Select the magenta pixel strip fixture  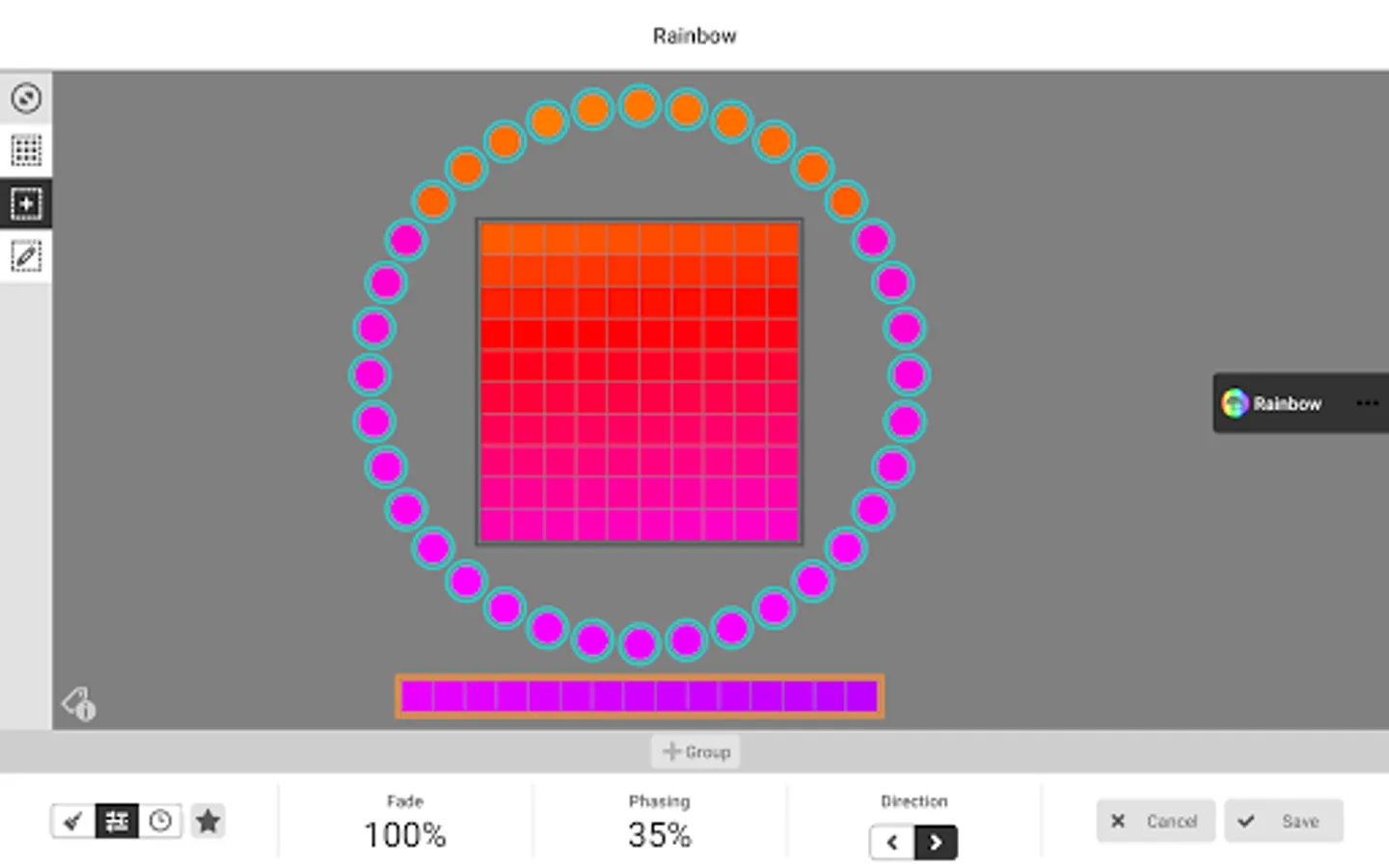pyautogui.click(x=639, y=696)
